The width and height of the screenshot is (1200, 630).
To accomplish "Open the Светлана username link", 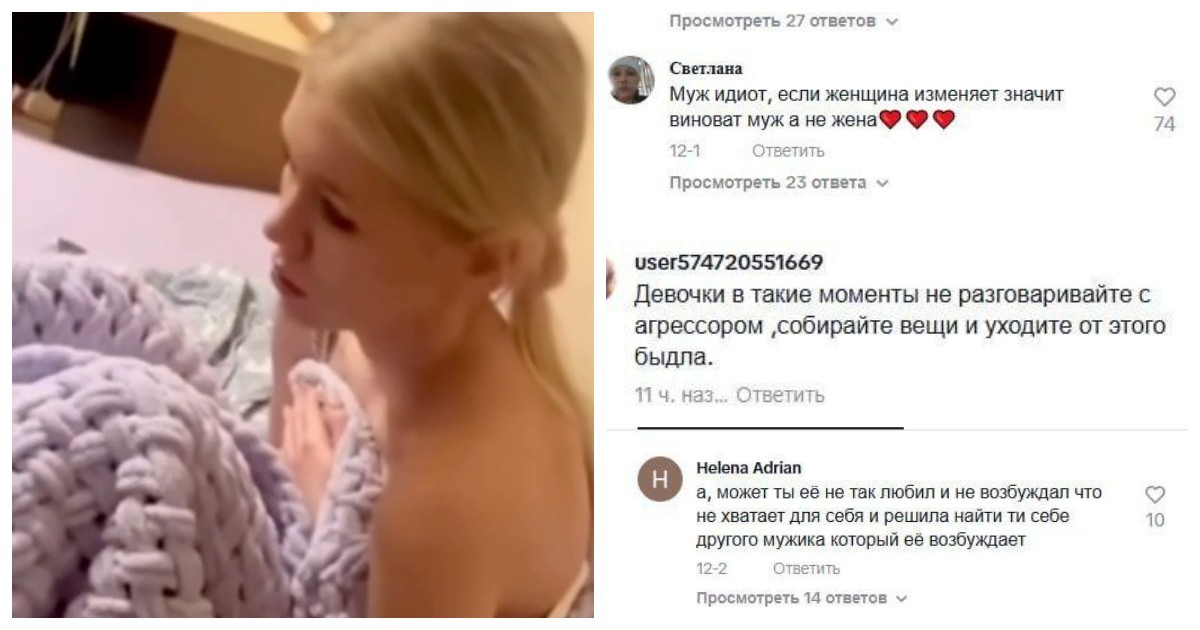I will (x=705, y=68).
